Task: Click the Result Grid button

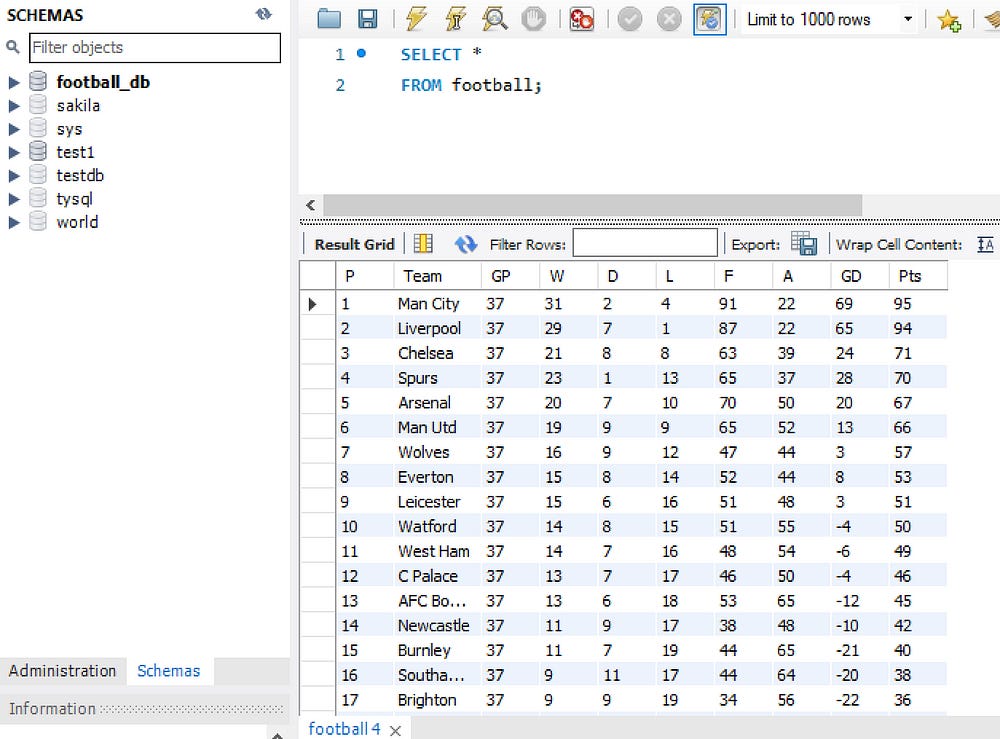Action: (x=355, y=244)
